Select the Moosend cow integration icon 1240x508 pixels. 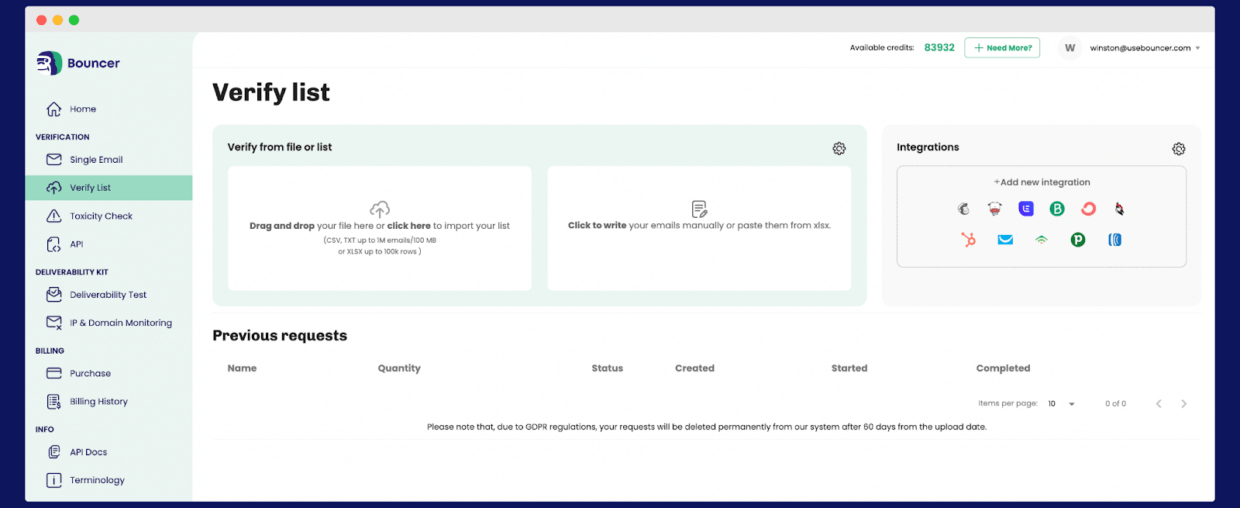pos(995,209)
